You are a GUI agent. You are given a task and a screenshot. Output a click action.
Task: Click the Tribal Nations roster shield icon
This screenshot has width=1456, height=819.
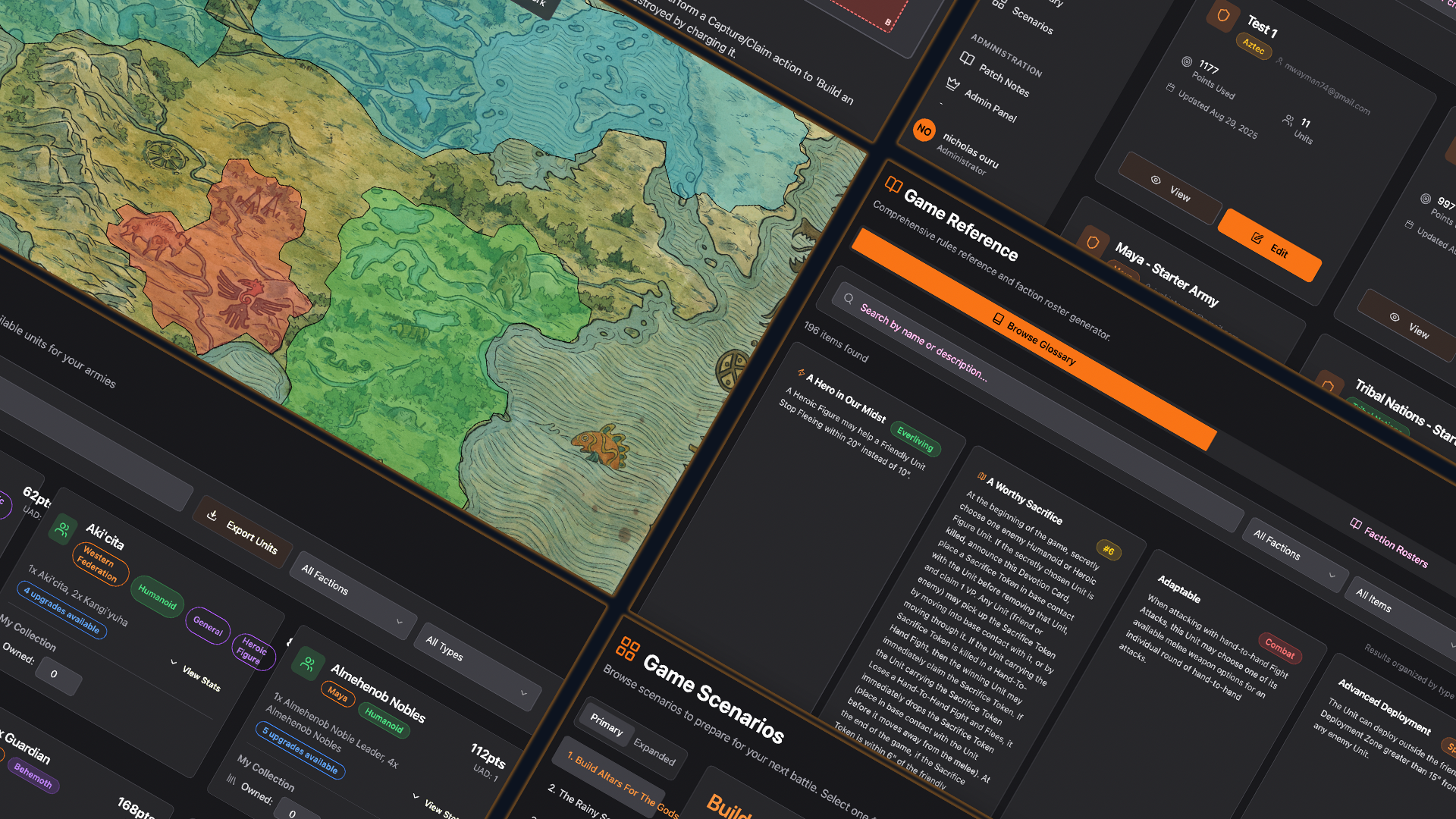coord(1328,385)
